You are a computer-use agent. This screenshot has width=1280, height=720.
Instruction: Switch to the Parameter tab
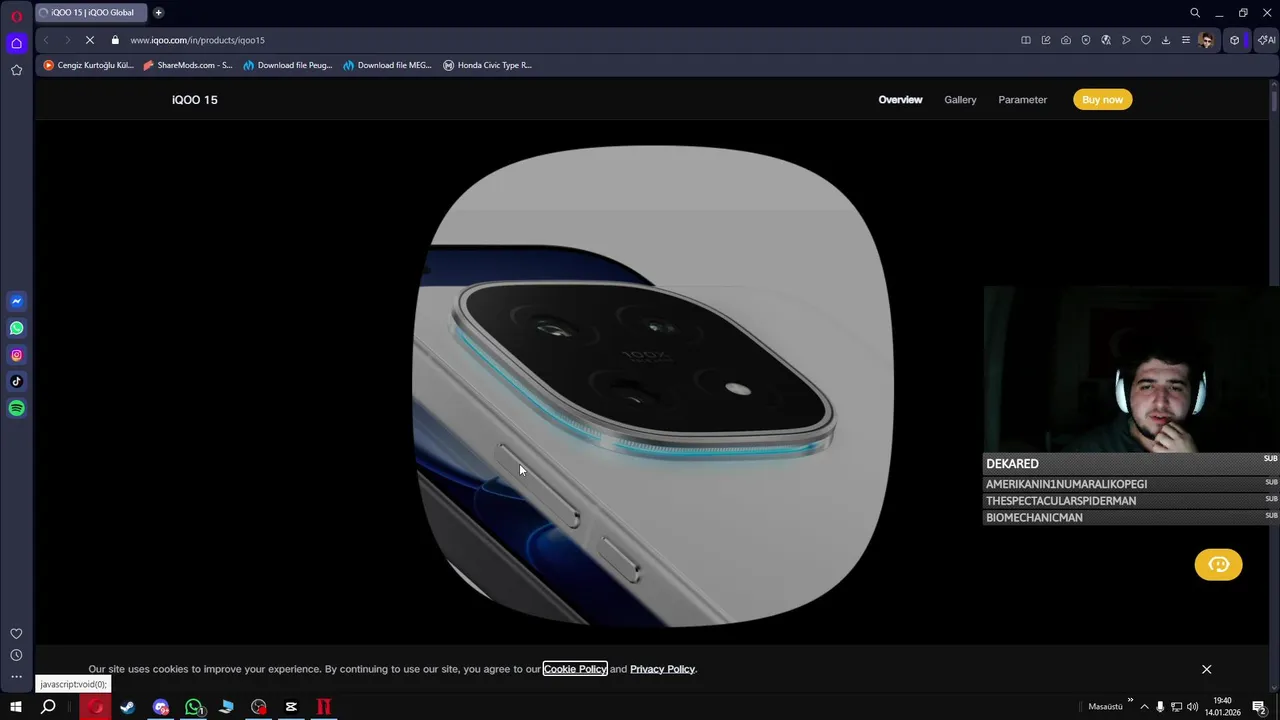1022,100
